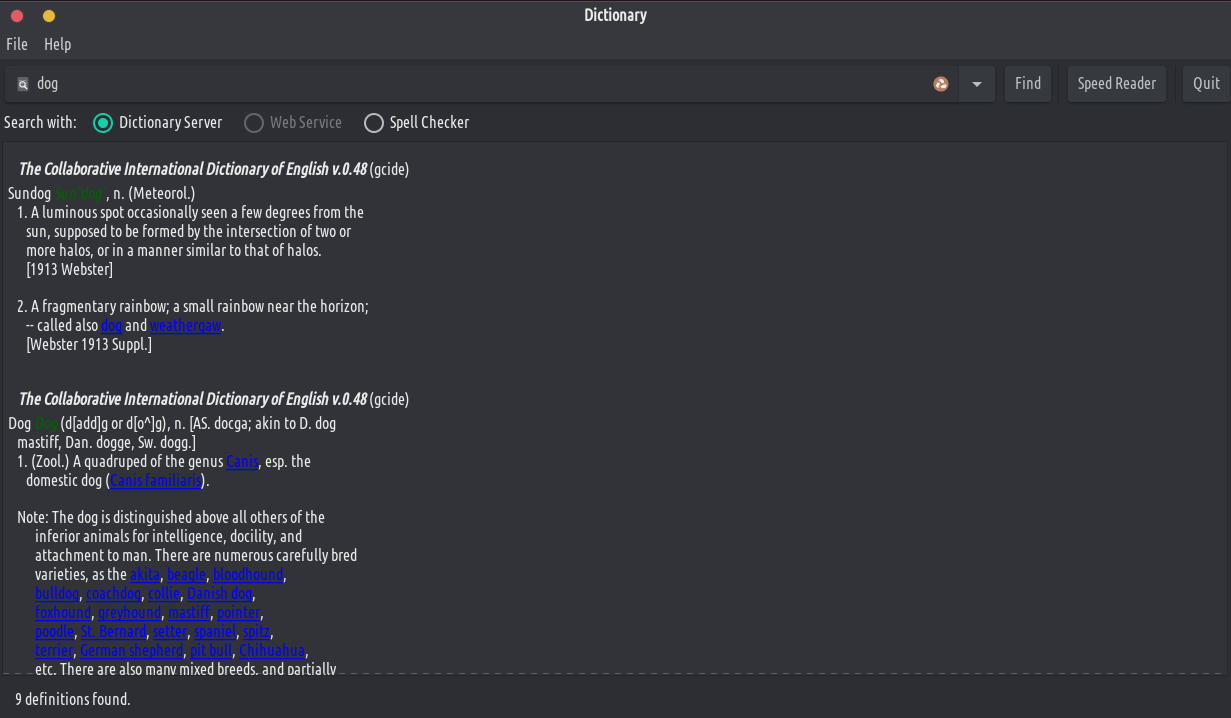Click the 'German shepherd' link
The height and width of the screenshot is (718, 1231).
coord(132,651)
